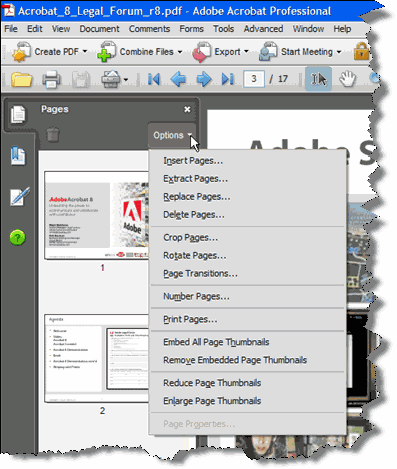Screen dimensions: 397x469
Task: Choose Extract Pages... from Options menu
Action: [247, 179]
